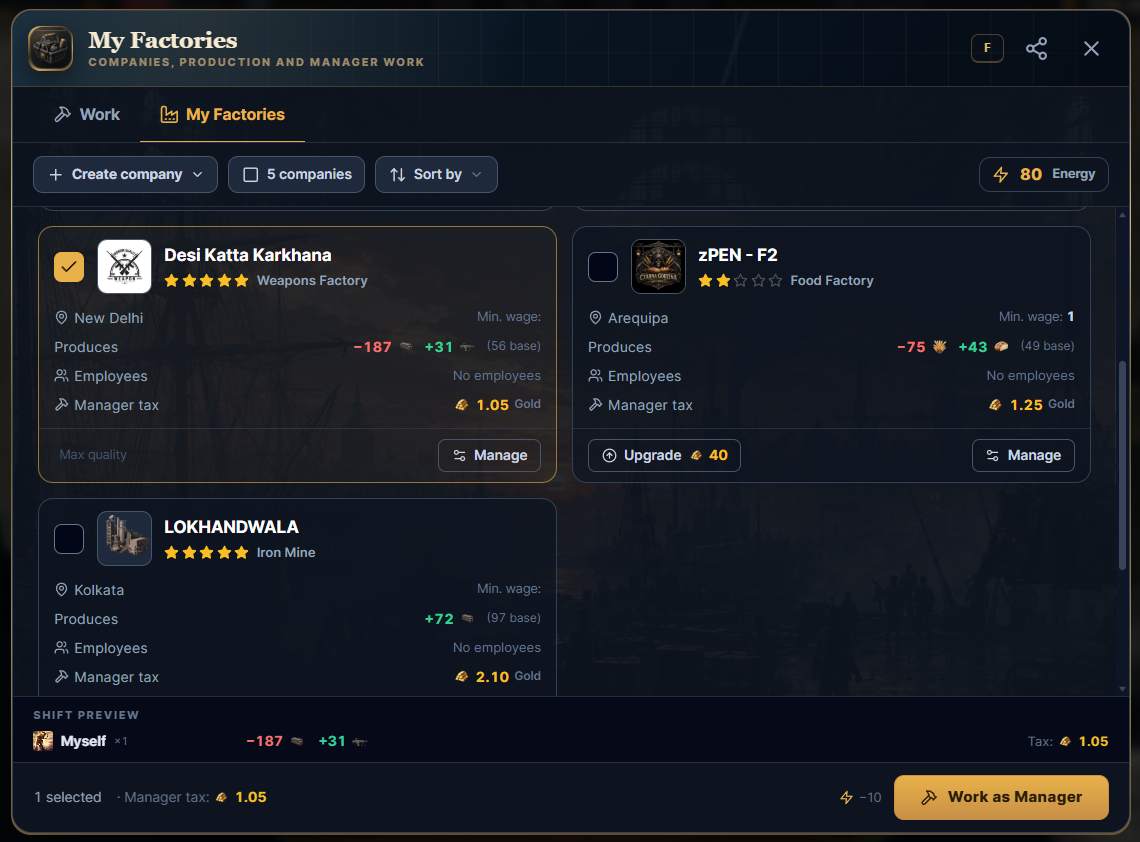Open the Sort by dropdown

pyautogui.click(x=436, y=175)
